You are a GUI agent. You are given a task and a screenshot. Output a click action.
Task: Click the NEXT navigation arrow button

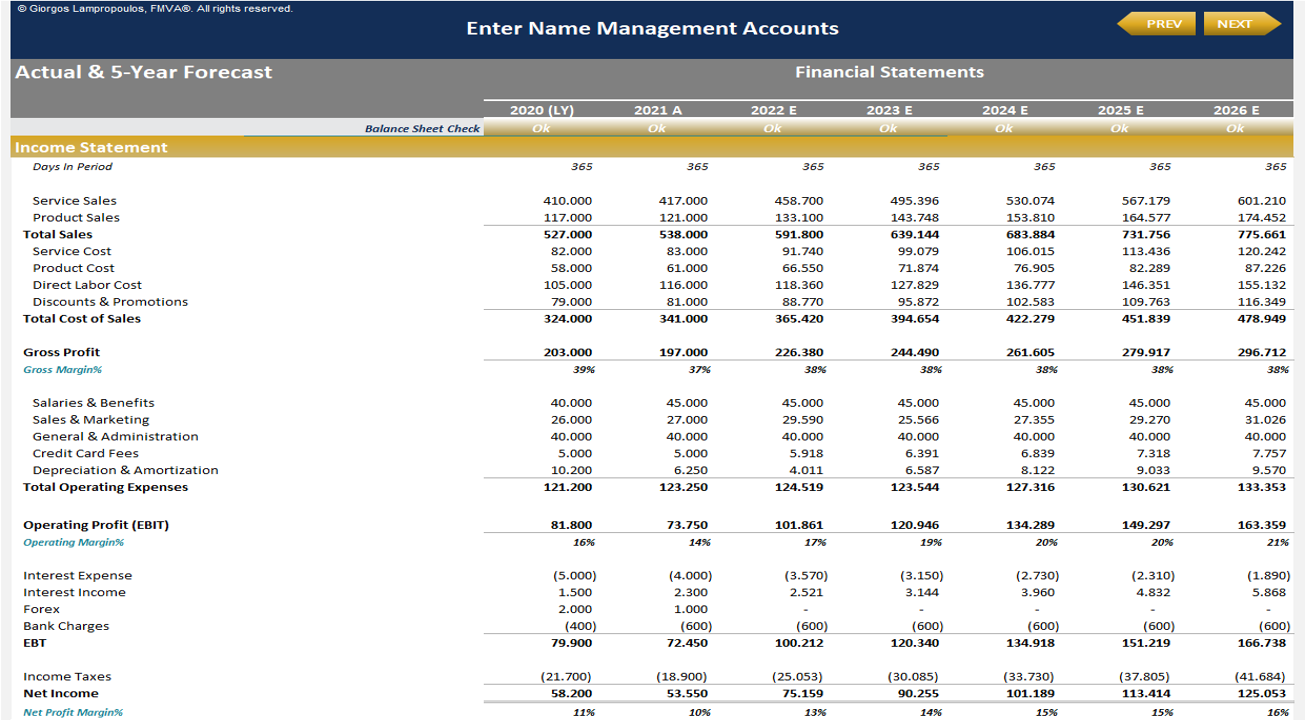tap(1242, 24)
